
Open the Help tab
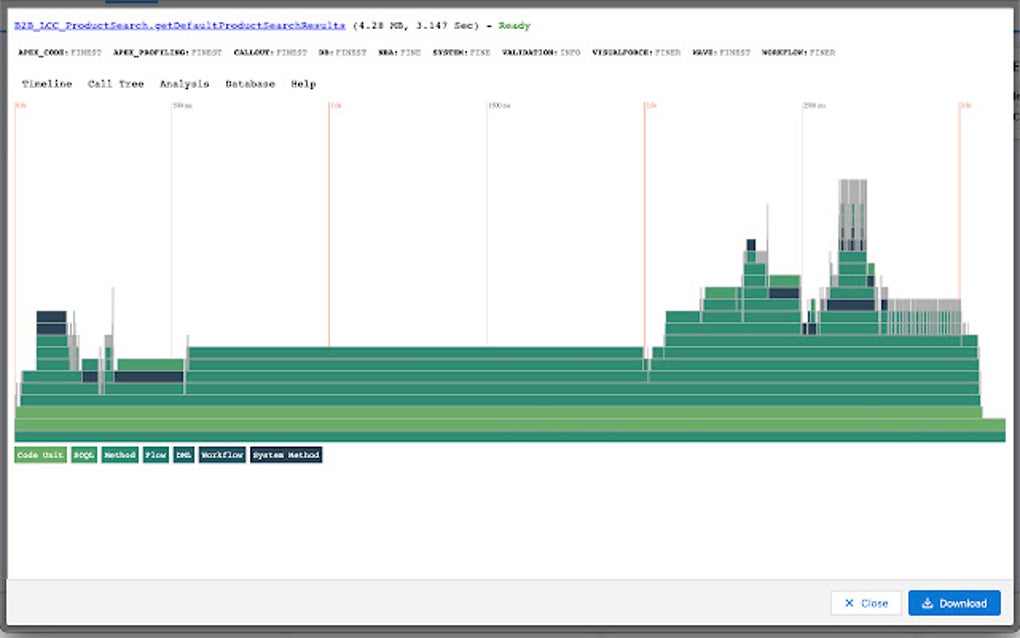[x=303, y=84]
